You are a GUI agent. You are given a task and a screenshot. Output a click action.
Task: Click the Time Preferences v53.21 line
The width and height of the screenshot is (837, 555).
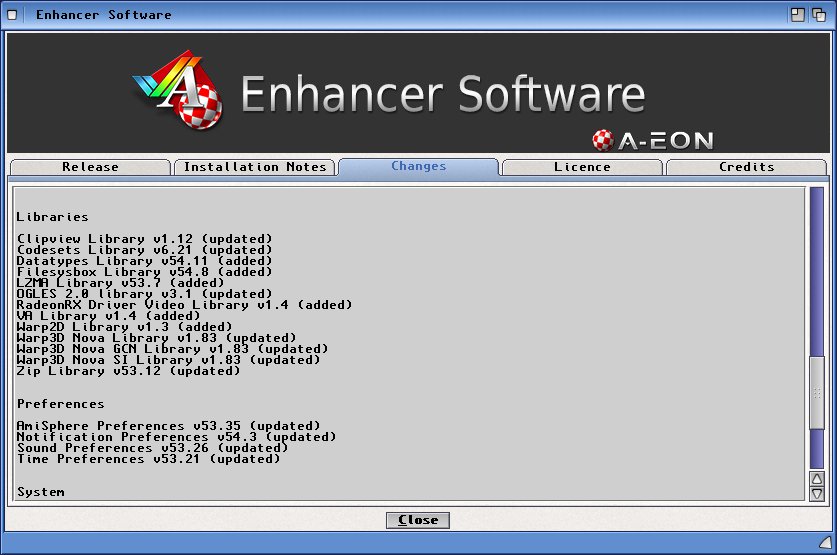point(148,459)
